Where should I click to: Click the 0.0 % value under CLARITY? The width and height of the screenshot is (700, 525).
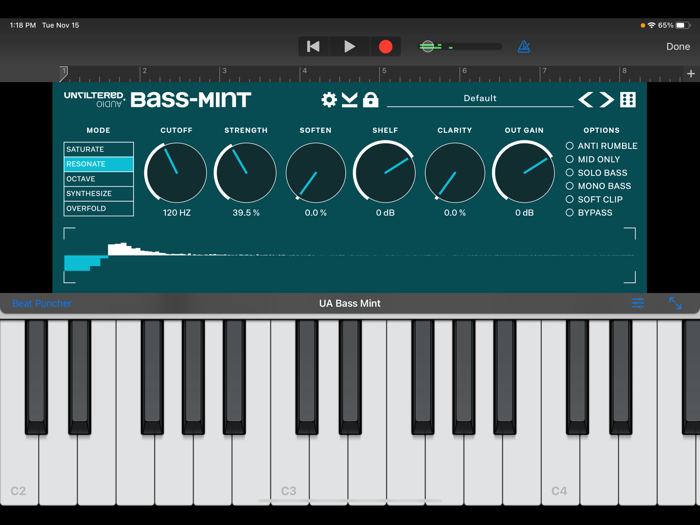click(x=454, y=213)
